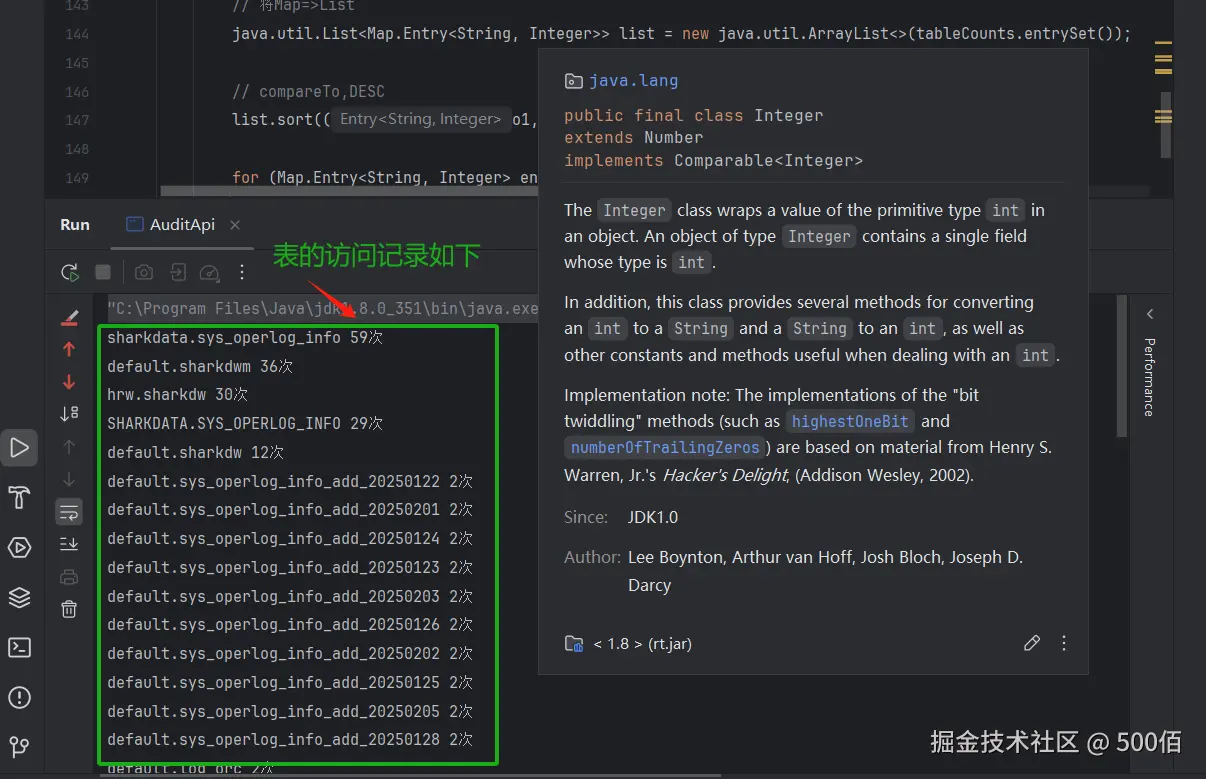Click the 'for (Map.Entry' code line

pos(385,178)
